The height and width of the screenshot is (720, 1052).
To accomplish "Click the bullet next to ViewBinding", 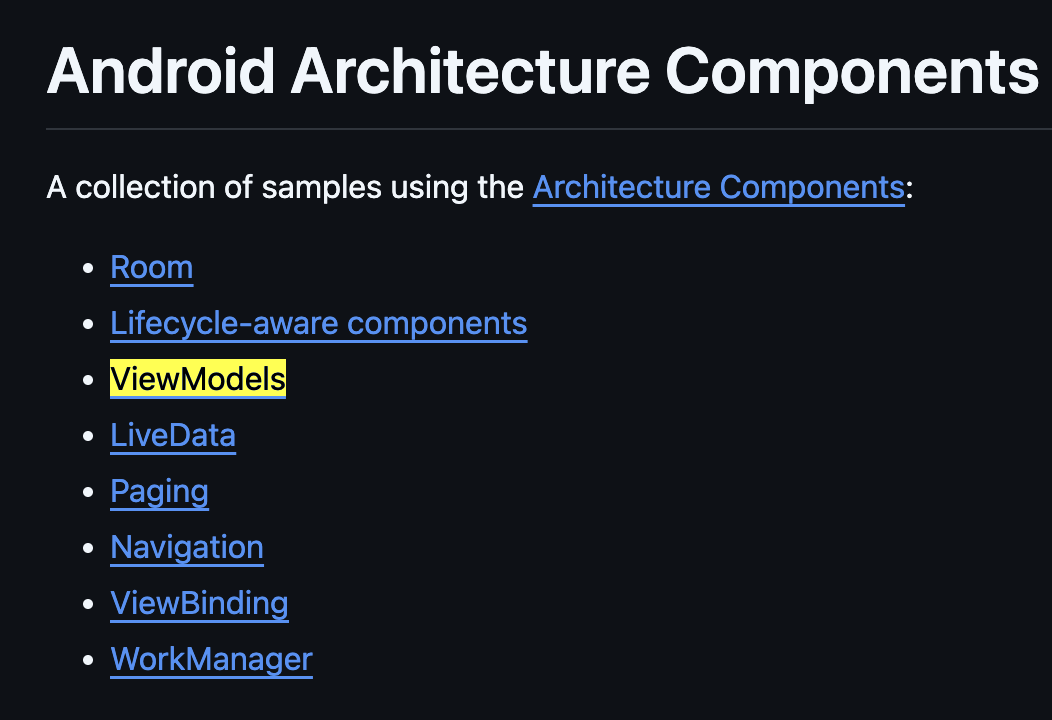I will pos(88,604).
